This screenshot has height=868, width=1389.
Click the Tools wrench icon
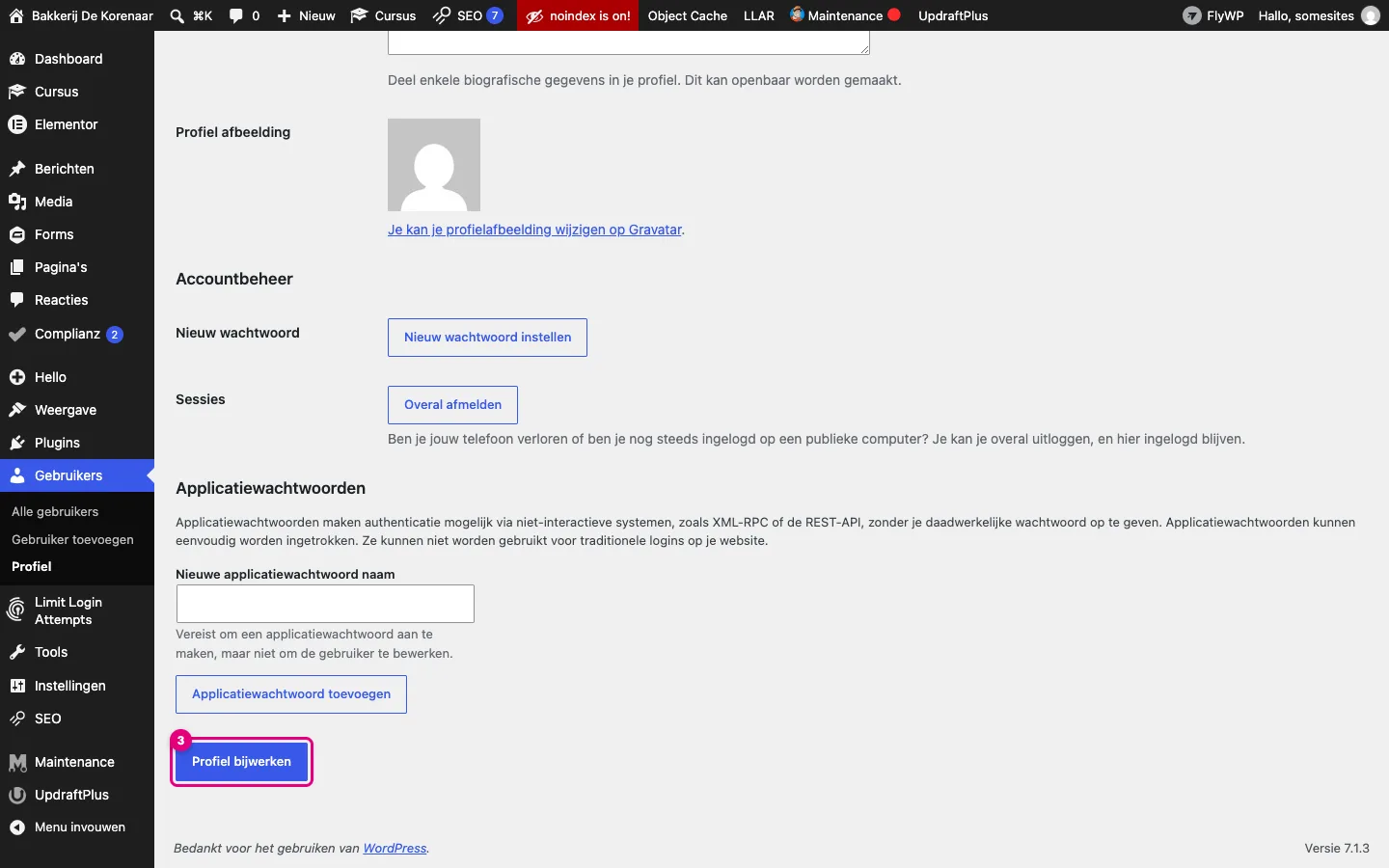point(16,652)
